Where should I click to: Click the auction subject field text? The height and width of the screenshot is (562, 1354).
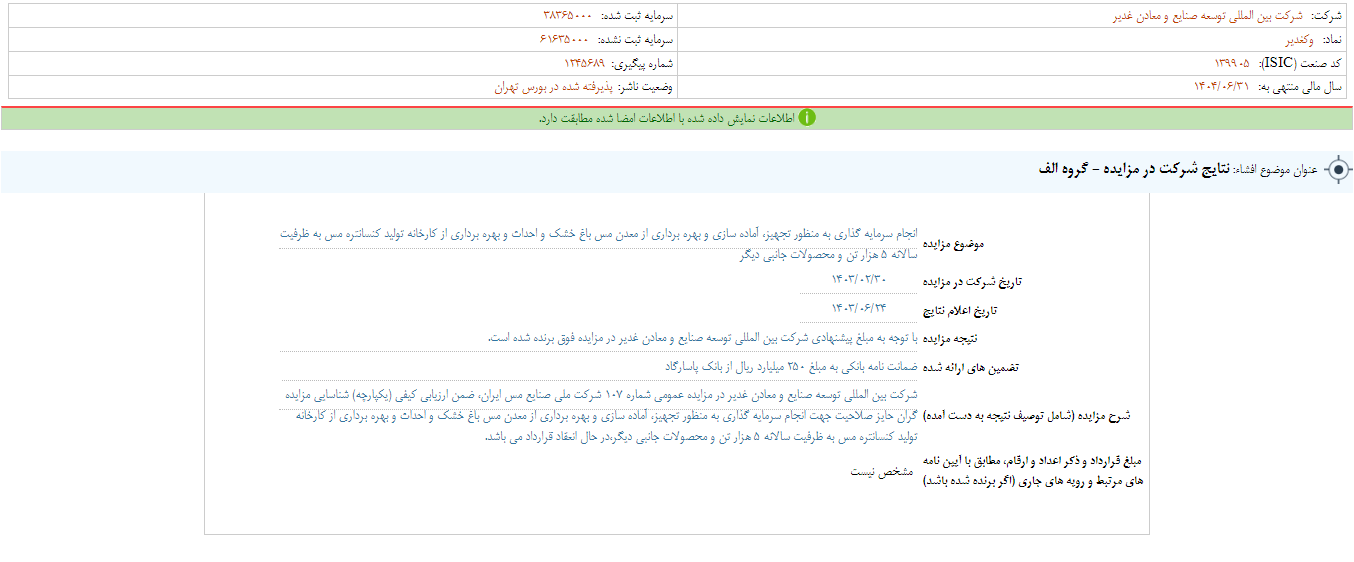tap(598, 243)
